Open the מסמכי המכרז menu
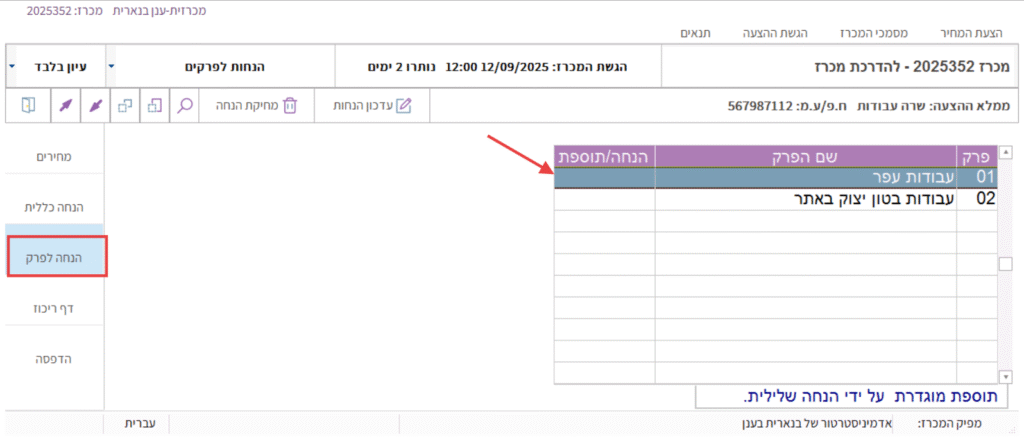Image resolution: width=1024 pixels, height=438 pixels. (x=862, y=33)
